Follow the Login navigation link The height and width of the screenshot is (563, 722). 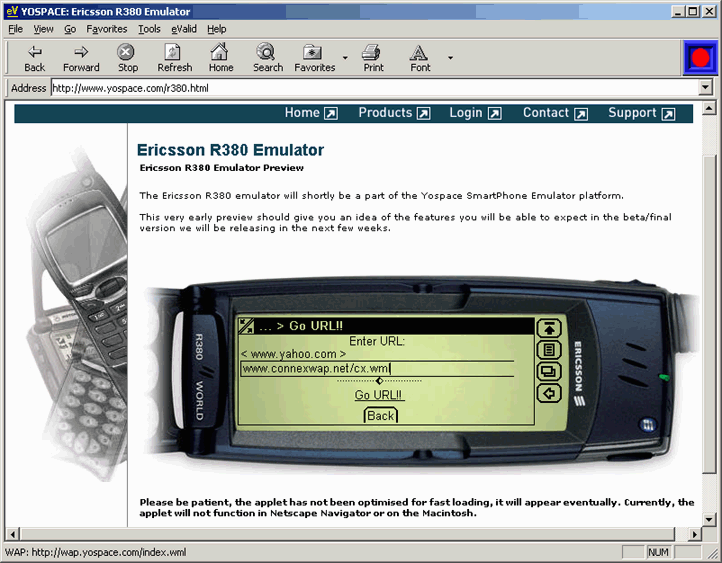pyautogui.click(x=476, y=113)
